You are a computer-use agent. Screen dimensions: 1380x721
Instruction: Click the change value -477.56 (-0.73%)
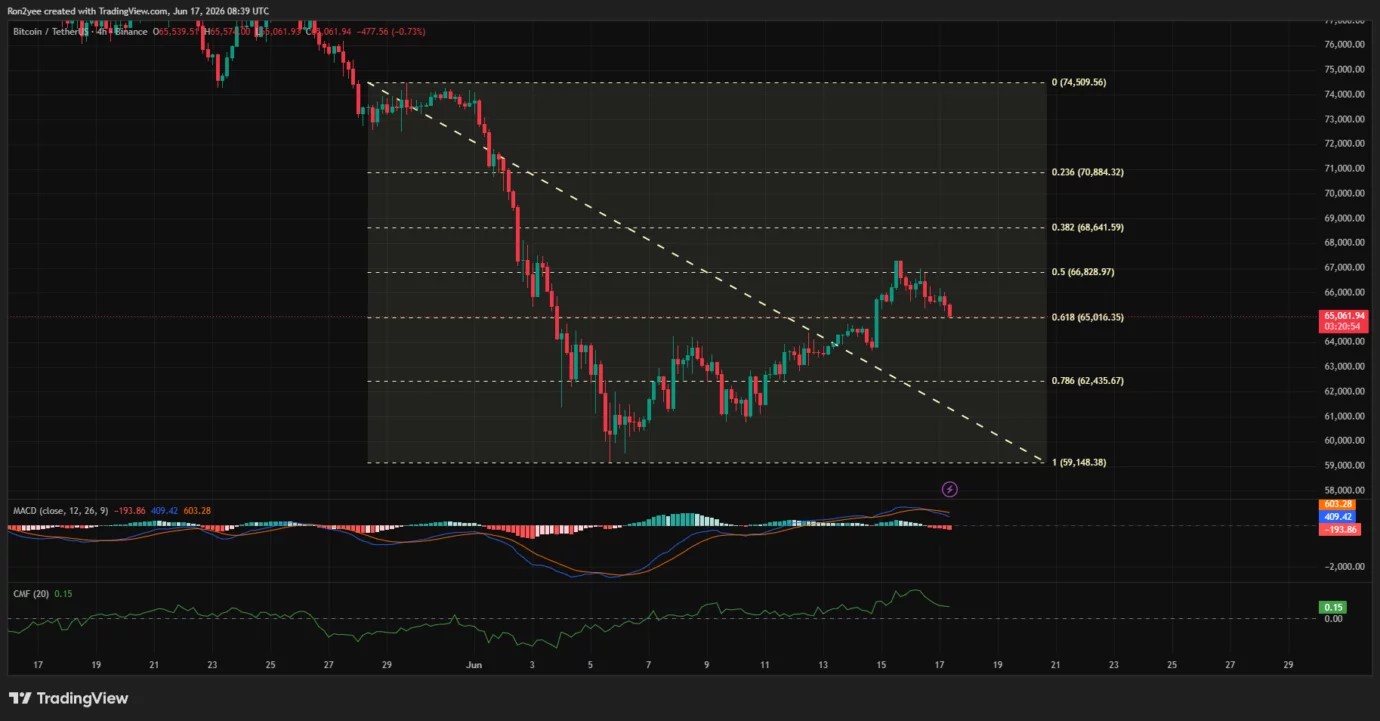click(390, 32)
